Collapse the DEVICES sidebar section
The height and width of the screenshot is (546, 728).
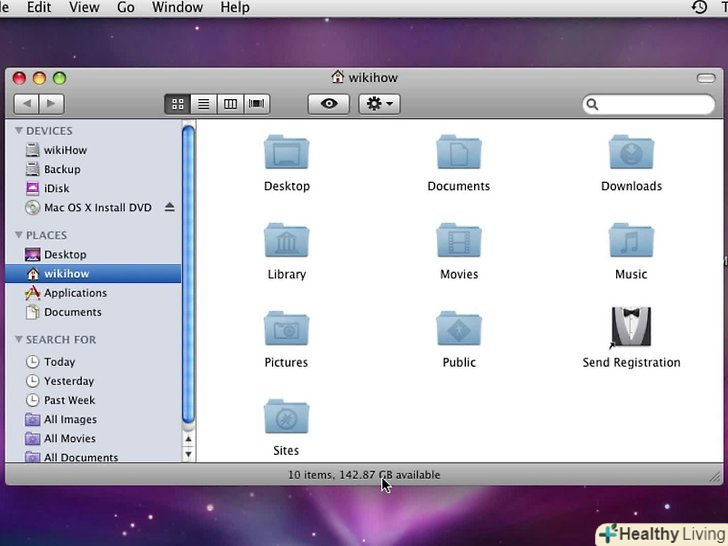18,131
